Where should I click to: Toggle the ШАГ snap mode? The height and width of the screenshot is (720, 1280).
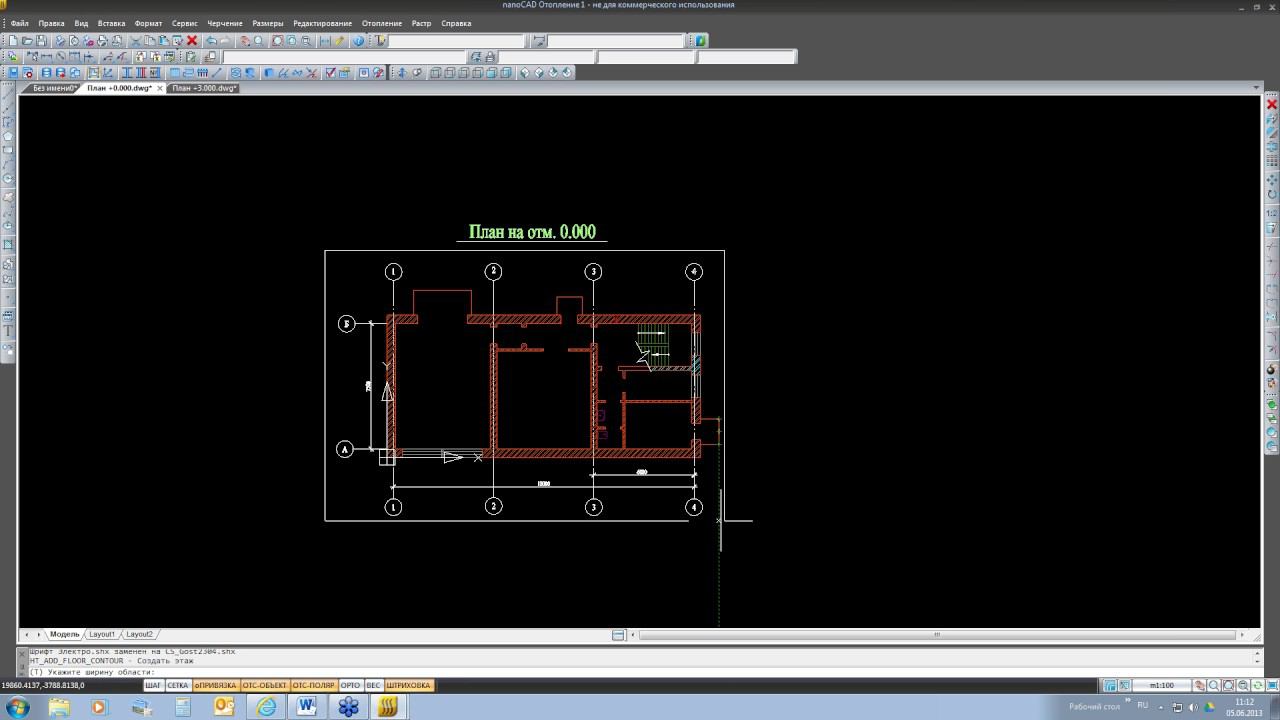click(153, 686)
